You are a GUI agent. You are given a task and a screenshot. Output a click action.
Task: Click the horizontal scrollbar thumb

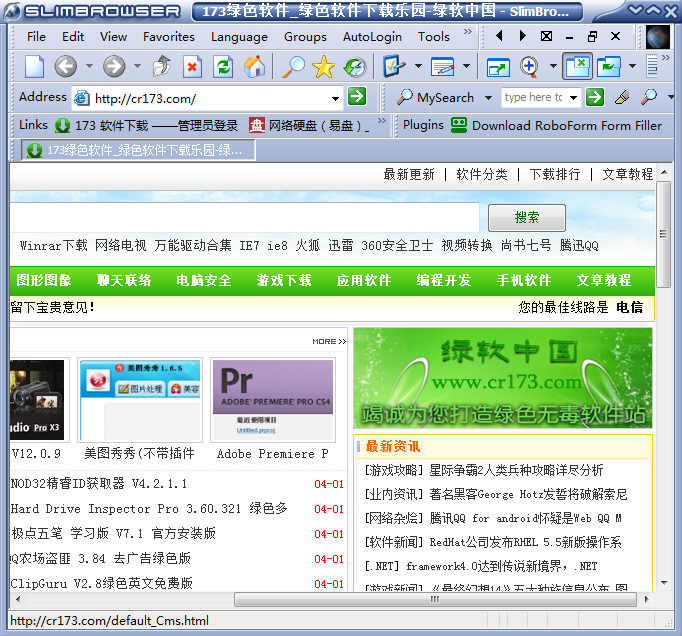[435, 599]
